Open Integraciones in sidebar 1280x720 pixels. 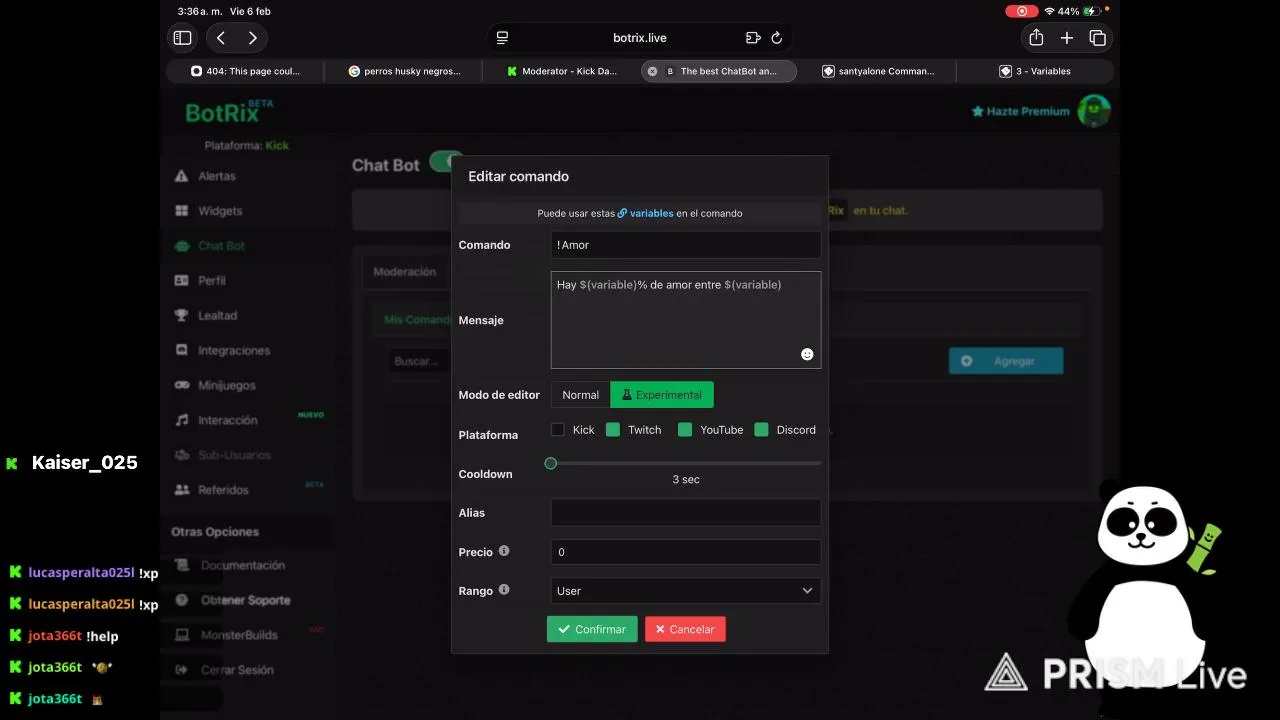[234, 351]
